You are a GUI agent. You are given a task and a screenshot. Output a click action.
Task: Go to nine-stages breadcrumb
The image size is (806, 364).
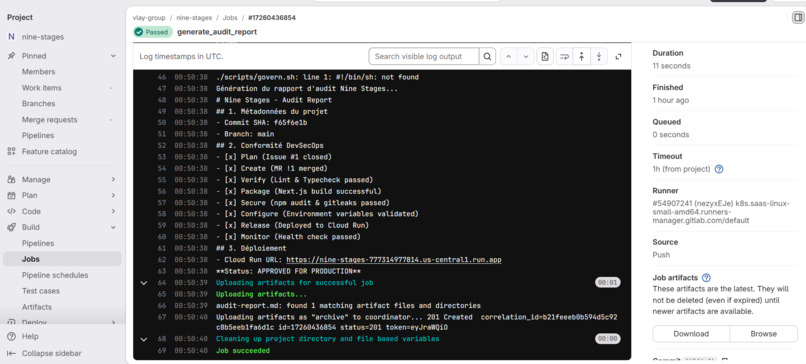click(194, 17)
